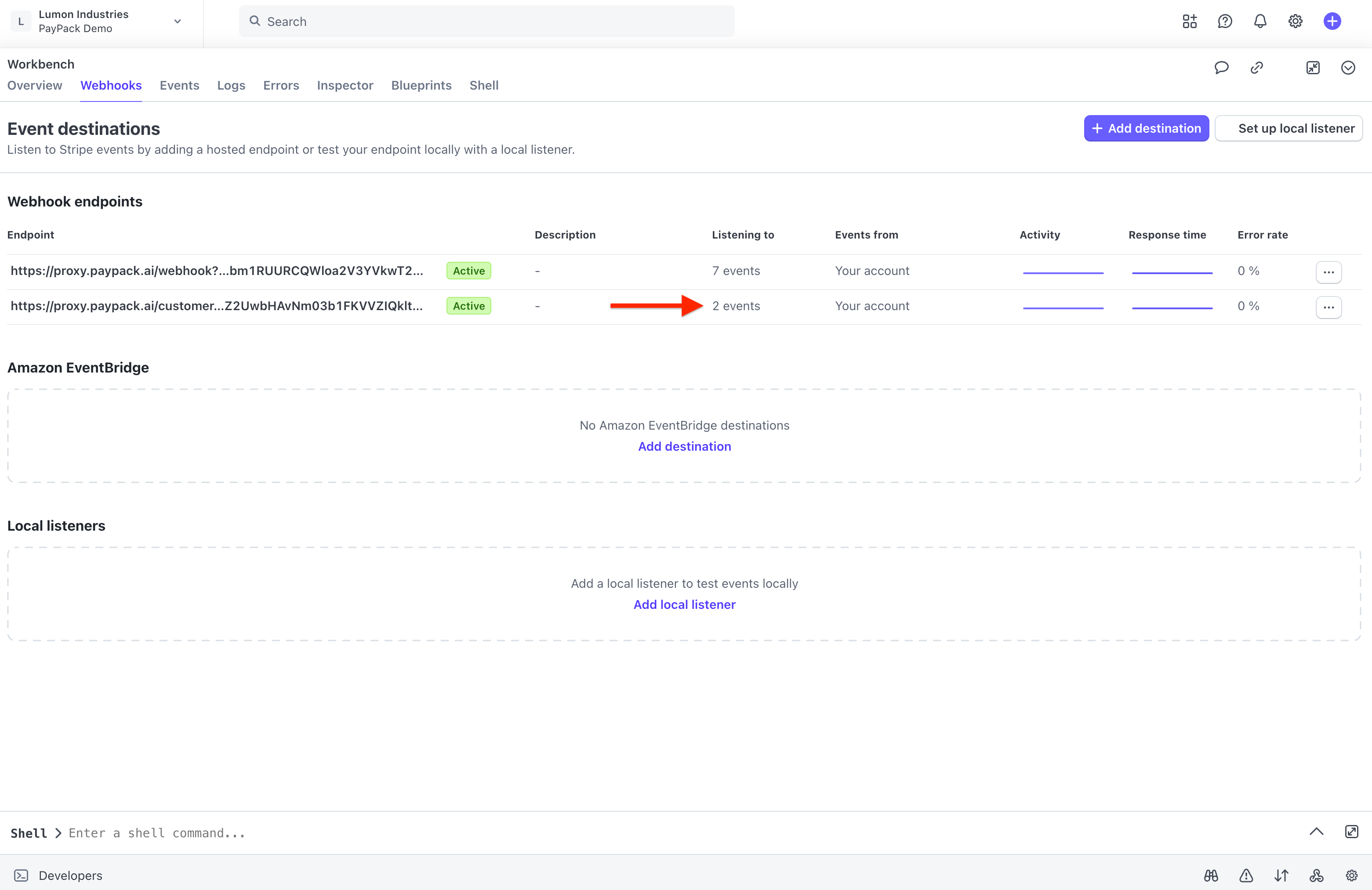
Task: Open the Inspector binoculars icon in status bar
Action: (x=1210, y=875)
